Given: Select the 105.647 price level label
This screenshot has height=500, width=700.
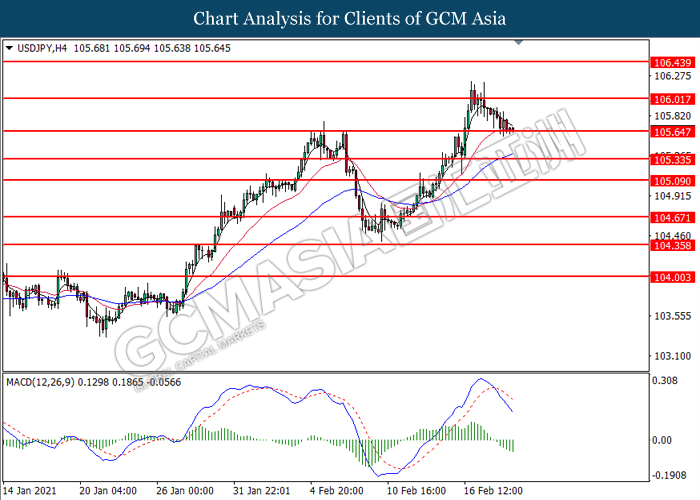Looking at the screenshot, I should 672,132.
